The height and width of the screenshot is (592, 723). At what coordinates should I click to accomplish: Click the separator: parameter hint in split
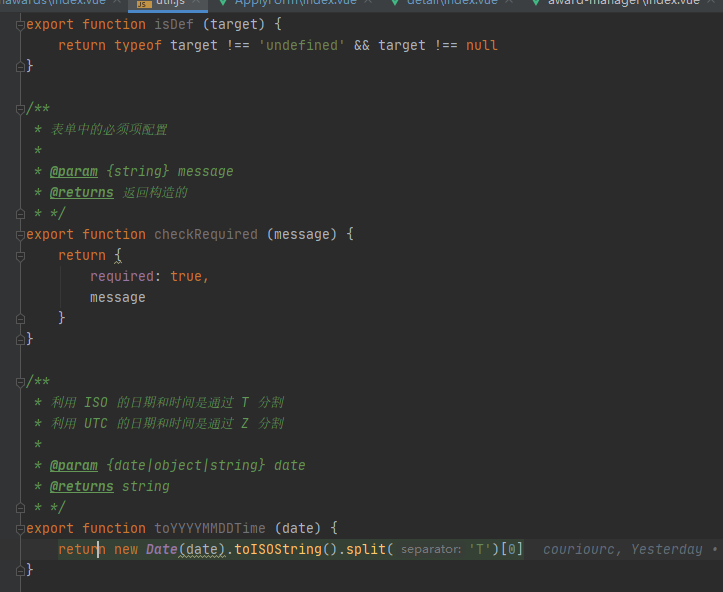click(431, 549)
